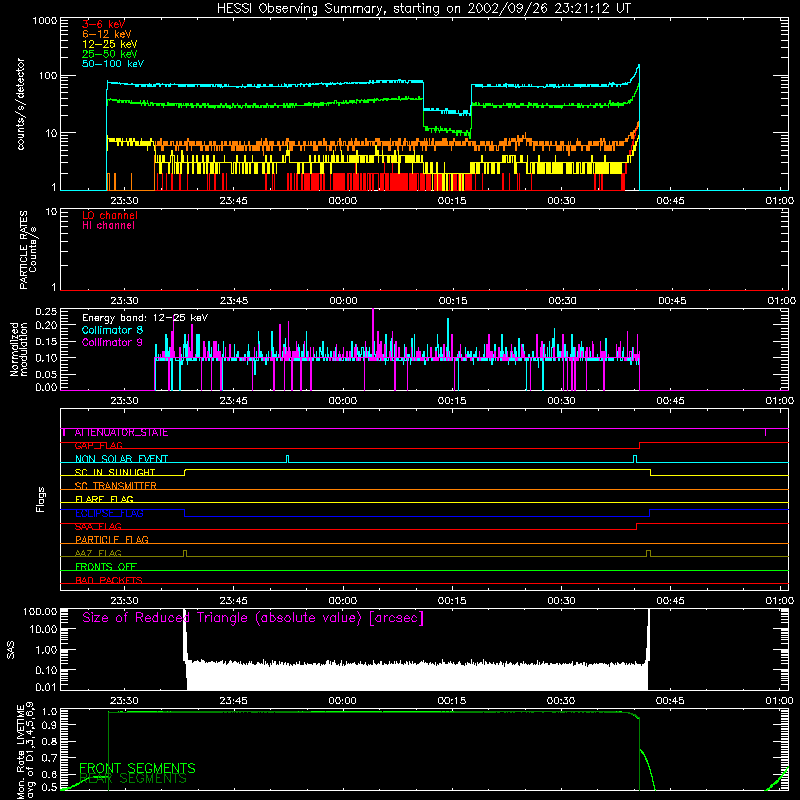Viewport: 800px width, 800px height.
Task: Click the 'Flags' vertical axis label
Action: click(40, 499)
